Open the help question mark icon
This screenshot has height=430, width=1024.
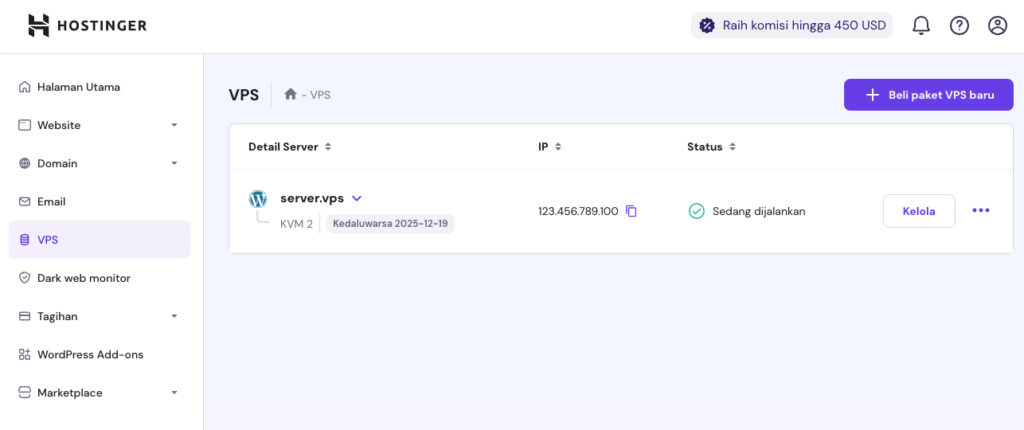click(x=959, y=26)
